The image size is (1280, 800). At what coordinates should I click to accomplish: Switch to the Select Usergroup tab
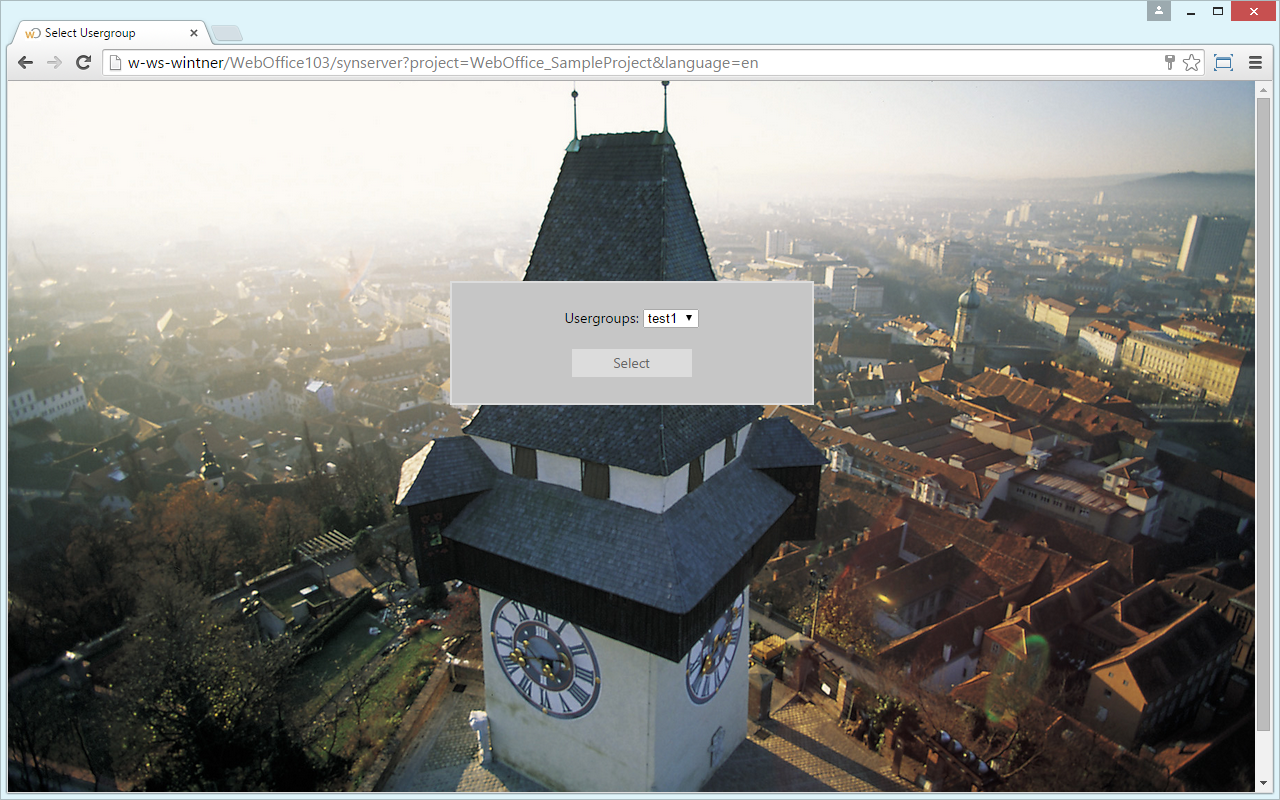[100, 32]
